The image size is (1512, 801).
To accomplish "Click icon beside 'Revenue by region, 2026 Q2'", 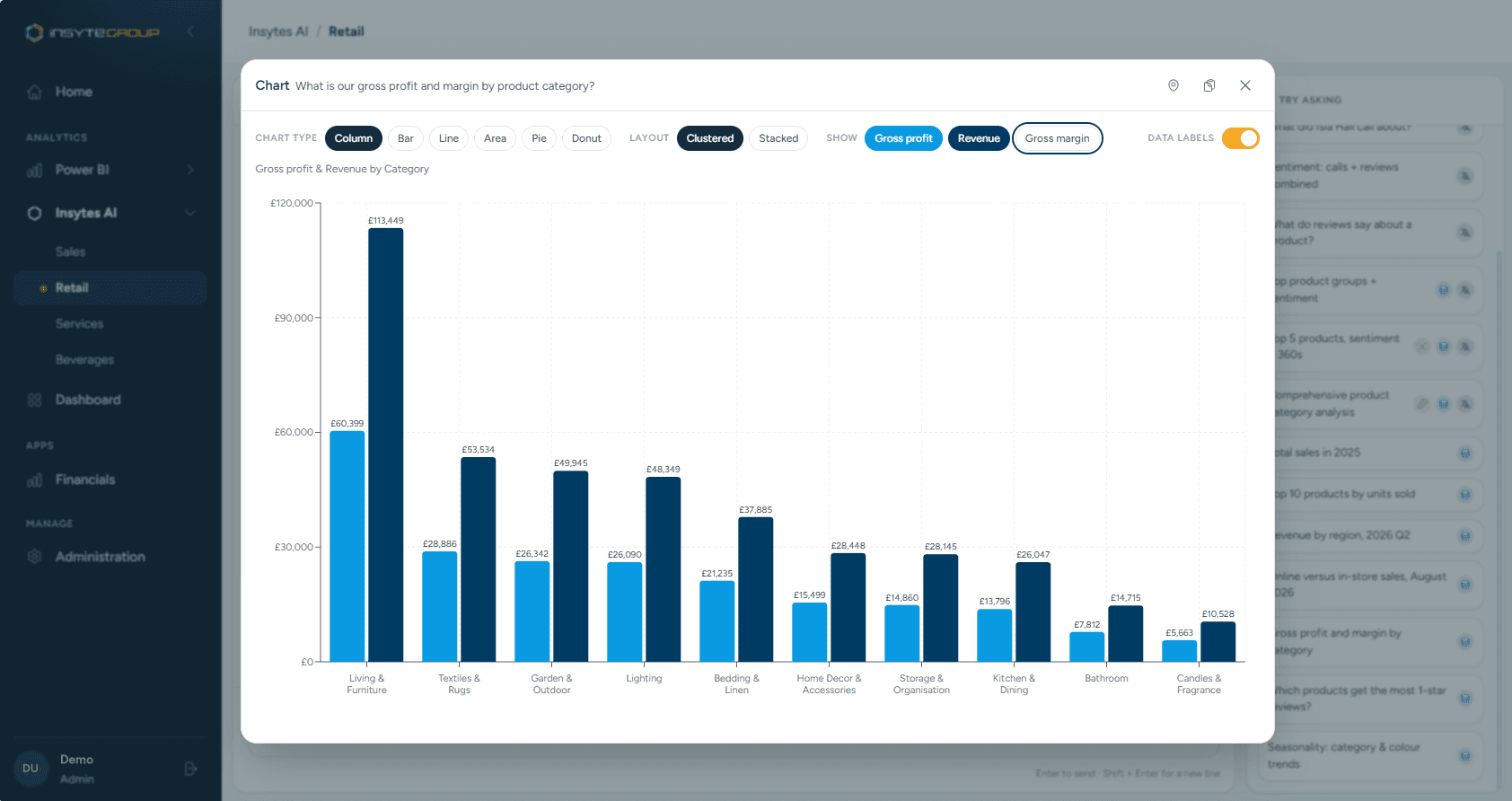I will [1464, 536].
